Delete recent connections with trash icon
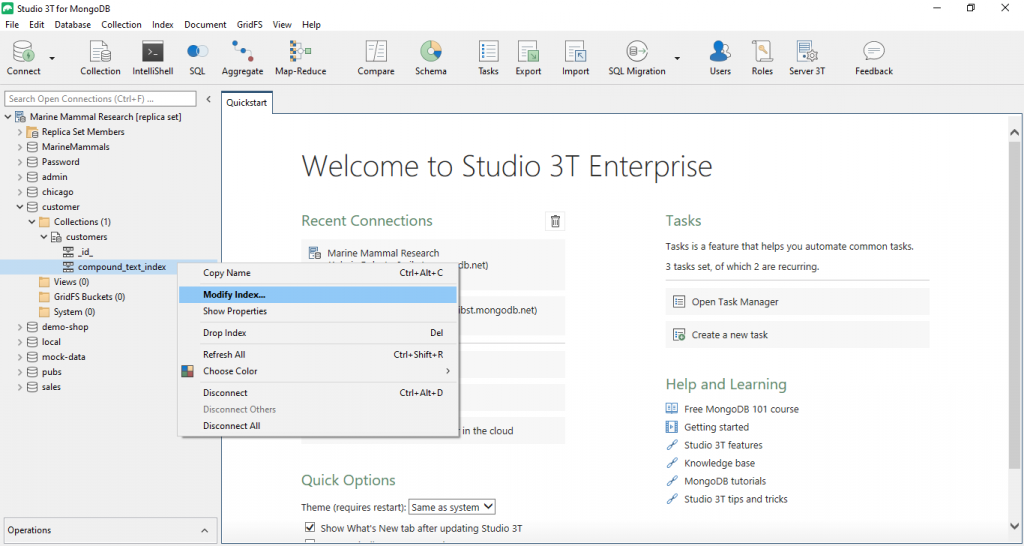The image size is (1024, 546). tap(555, 221)
